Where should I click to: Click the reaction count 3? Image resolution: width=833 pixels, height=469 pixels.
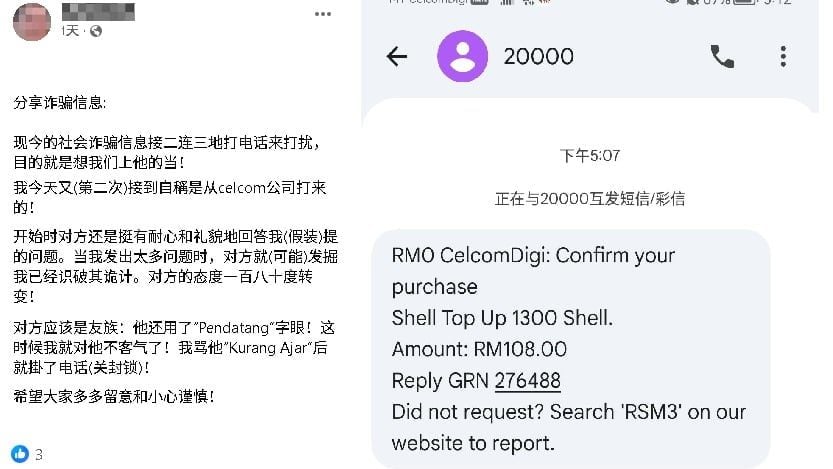tap(39, 454)
